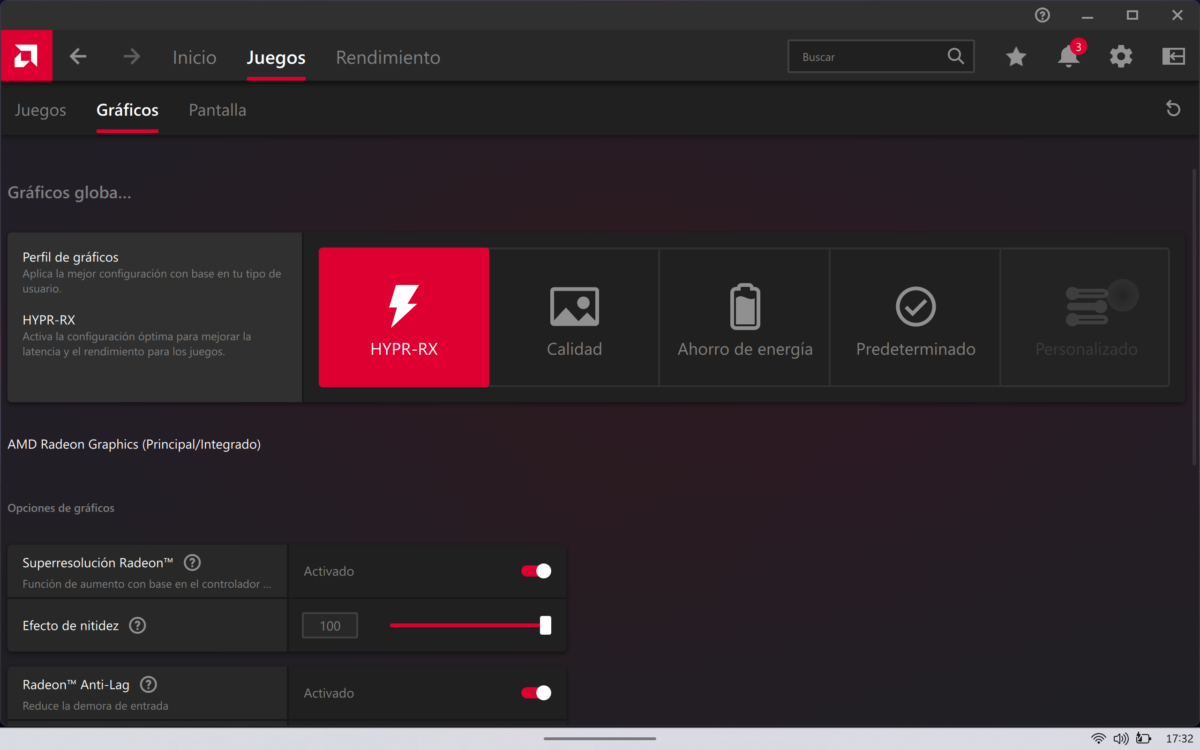Toggle the sidebar panel icon
Screen dimensions: 1200x750
pyautogui.click(x=1174, y=57)
